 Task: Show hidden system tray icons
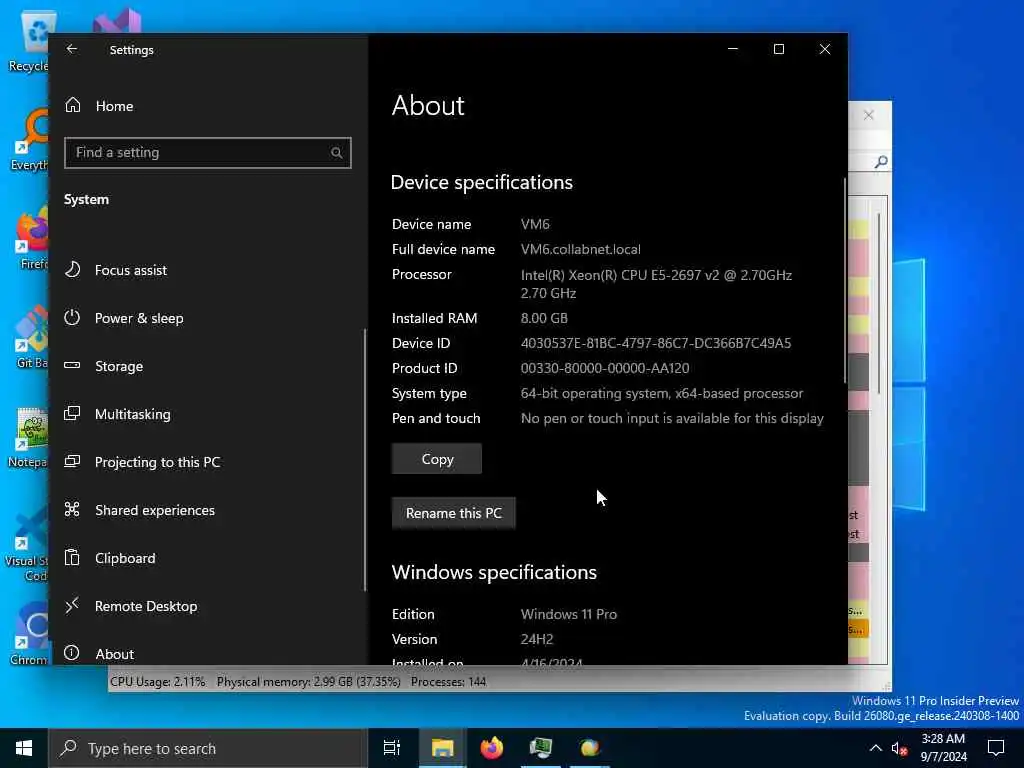[876, 748]
